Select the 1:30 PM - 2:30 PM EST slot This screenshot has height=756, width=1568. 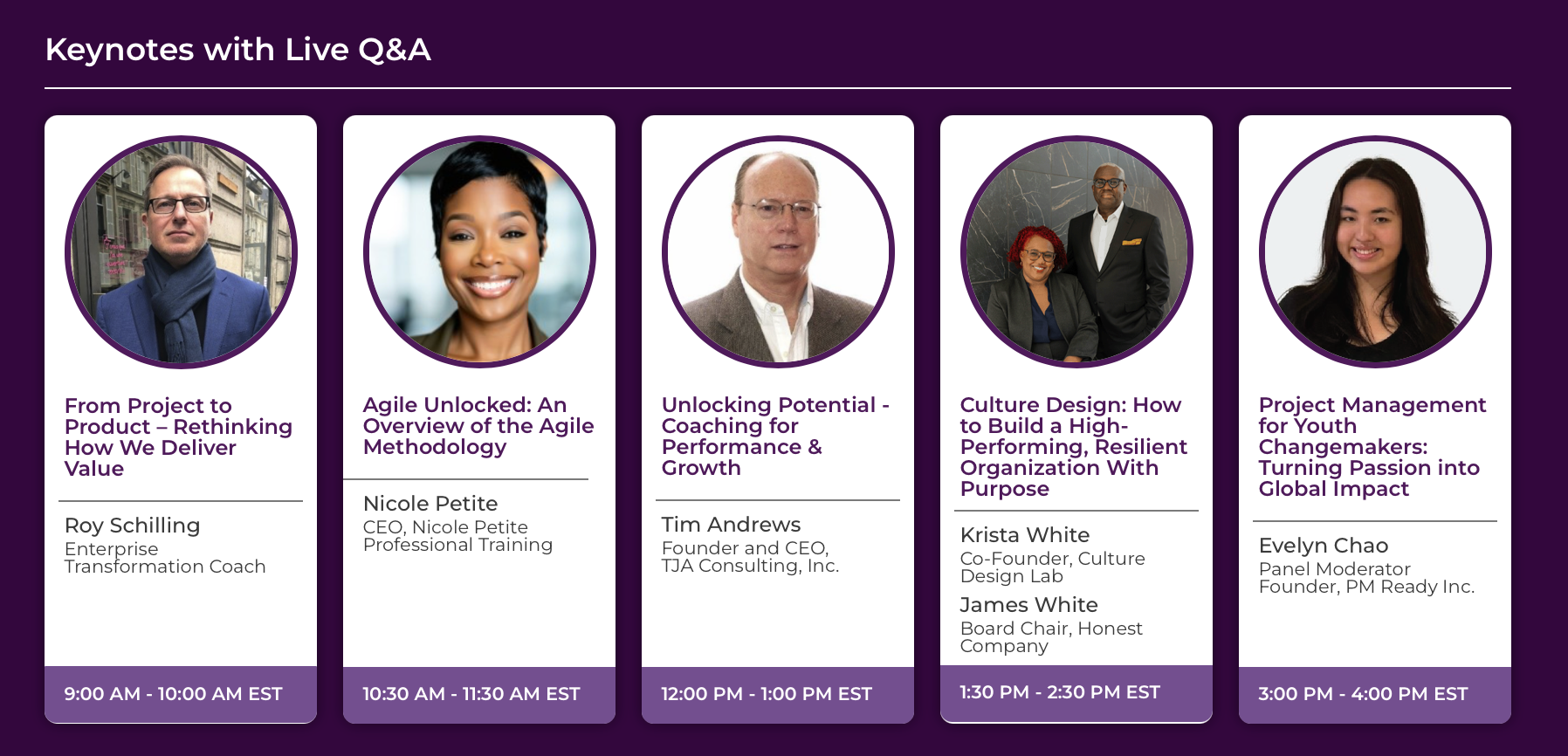1059,692
